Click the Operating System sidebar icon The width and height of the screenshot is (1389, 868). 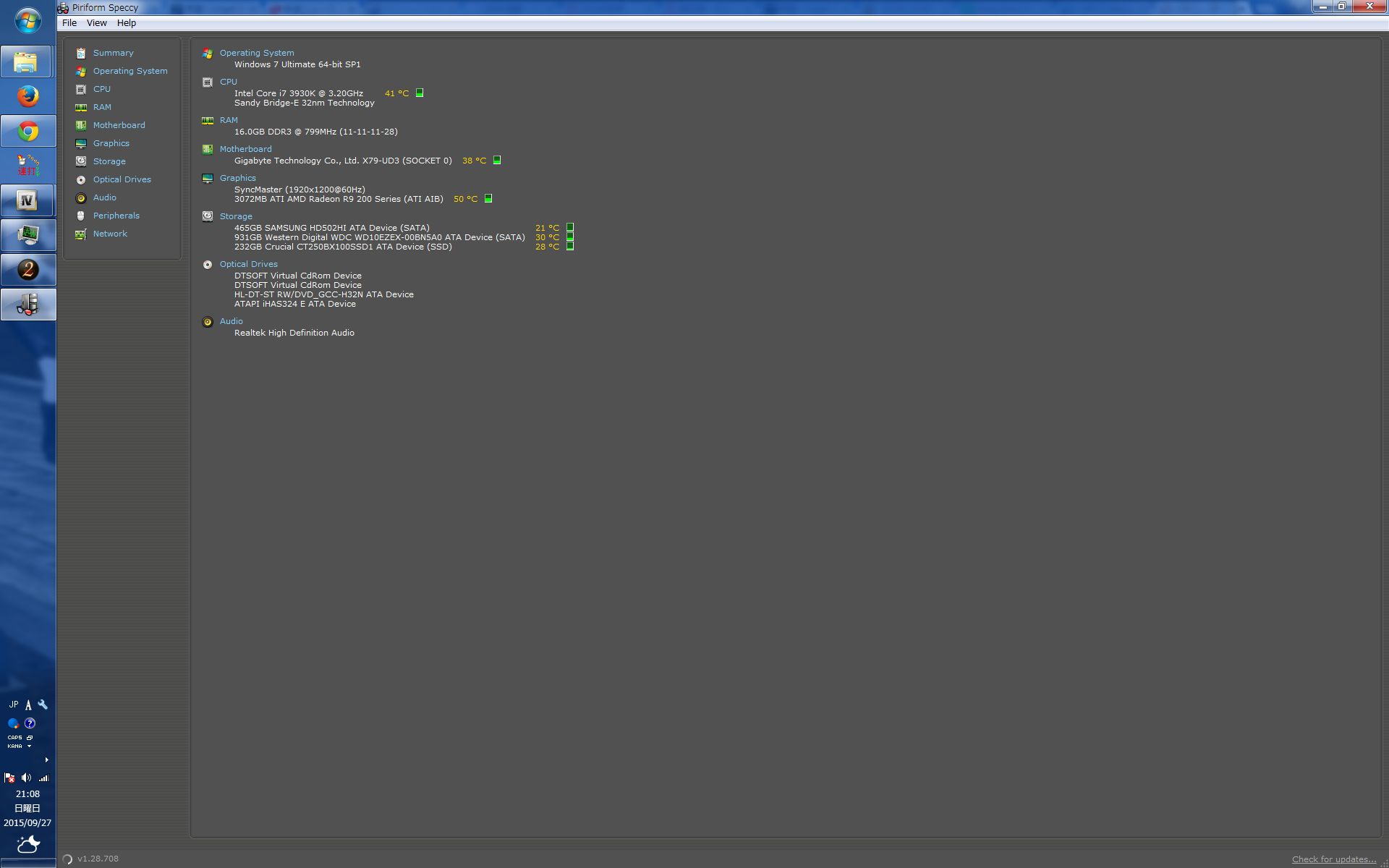tap(81, 71)
